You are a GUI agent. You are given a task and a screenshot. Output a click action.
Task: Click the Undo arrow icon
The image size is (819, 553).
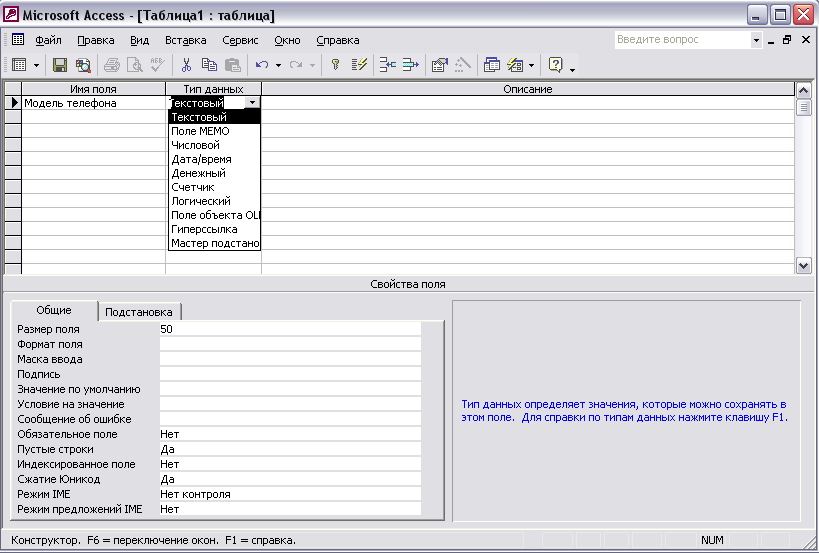pyautogui.click(x=262, y=65)
